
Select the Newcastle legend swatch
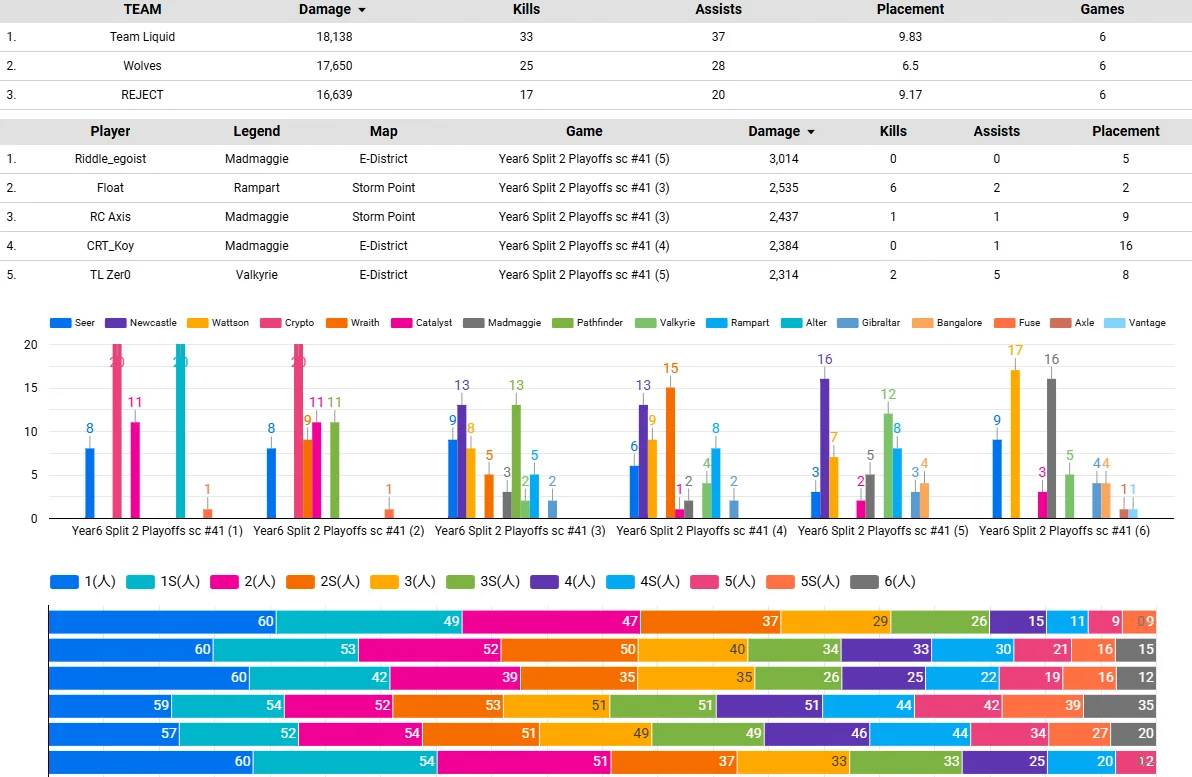coord(116,323)
